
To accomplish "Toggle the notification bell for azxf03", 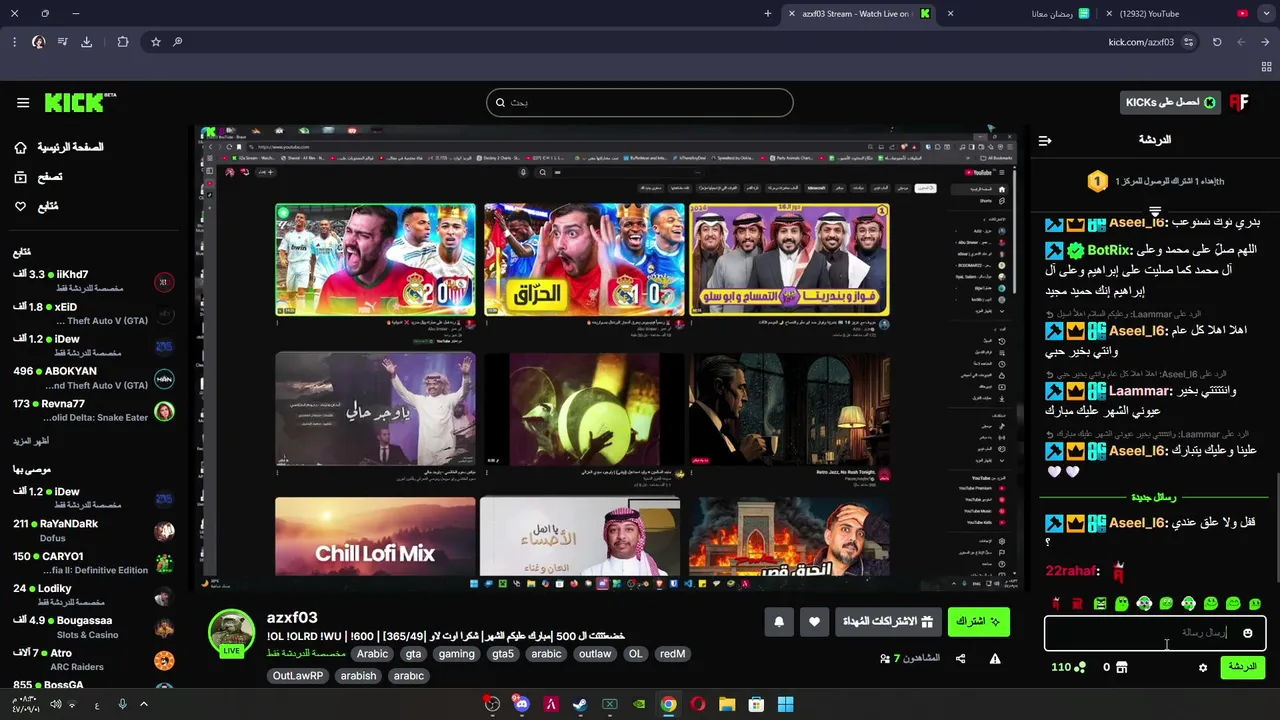I will point(779,621).
